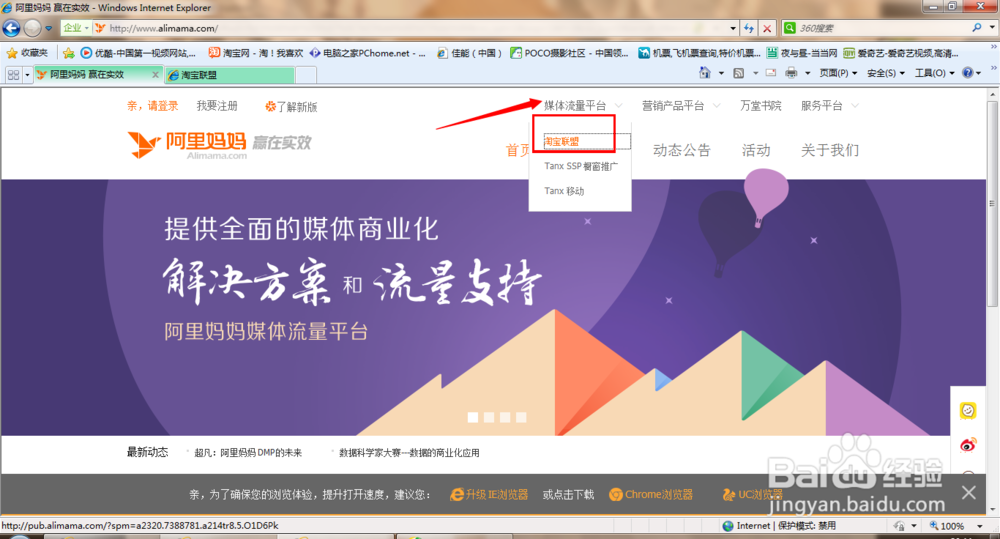
Task: Click the Home icon in command bar
Action: click(x=705, y=73)
